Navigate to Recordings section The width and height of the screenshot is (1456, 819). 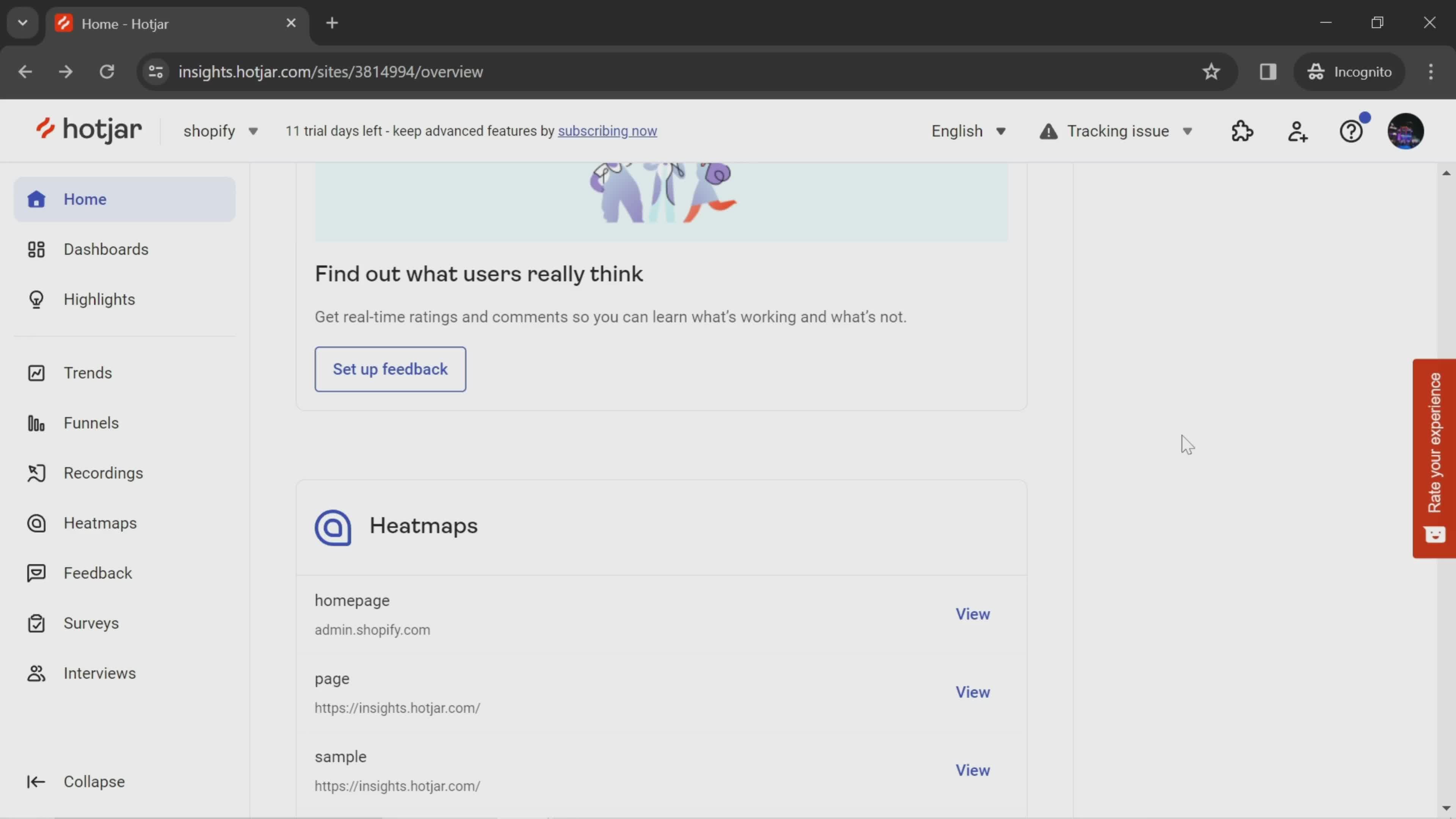click(x=103, y=473)
